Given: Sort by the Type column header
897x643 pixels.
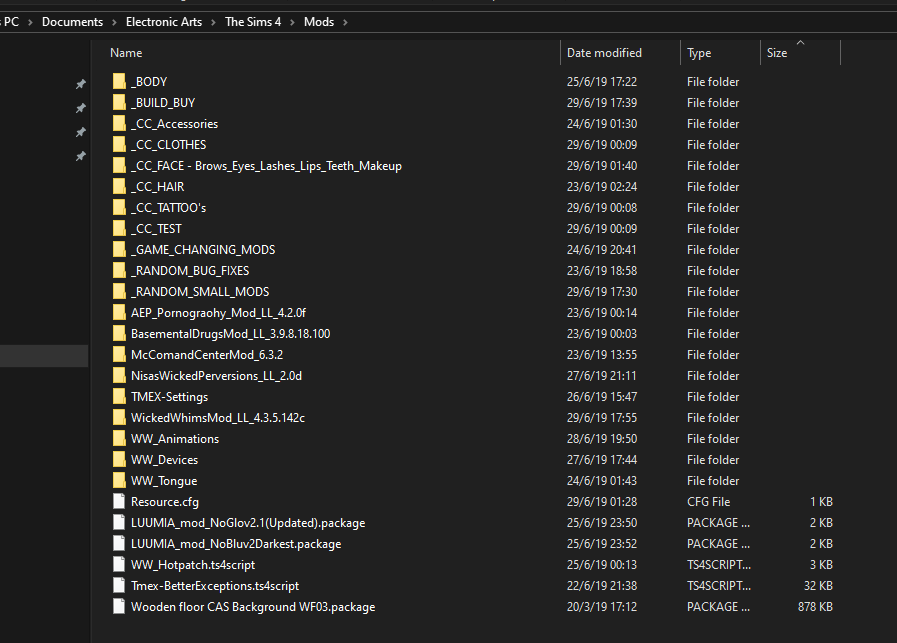Looking at the screenshot, I should tap(699, 53).
